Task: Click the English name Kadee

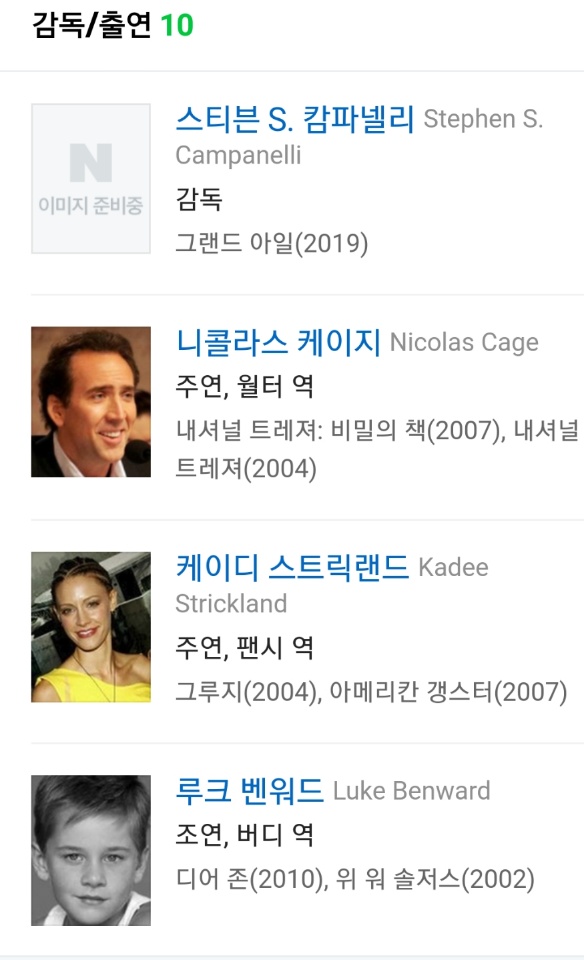Action: click(x=453, y=567)
